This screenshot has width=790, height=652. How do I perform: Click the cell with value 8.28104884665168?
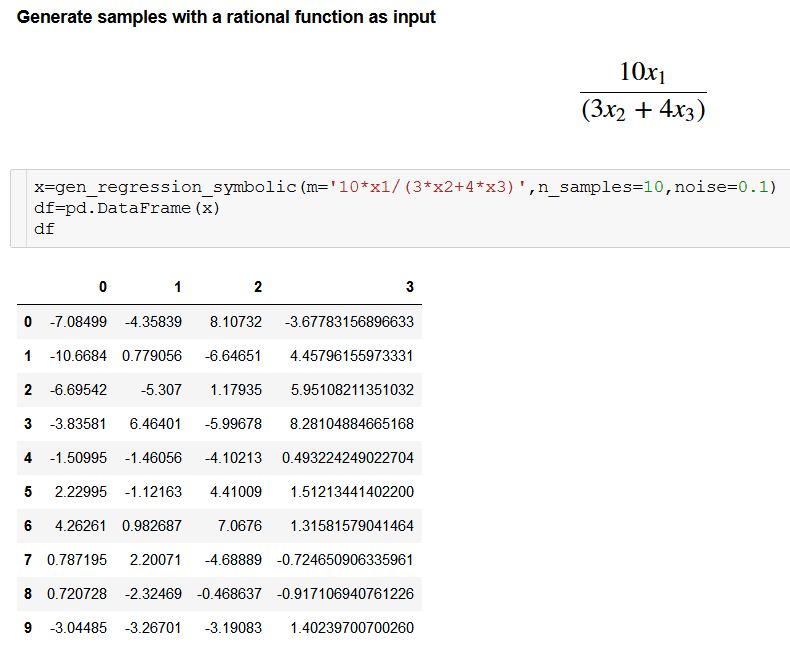tap(351, 424)
